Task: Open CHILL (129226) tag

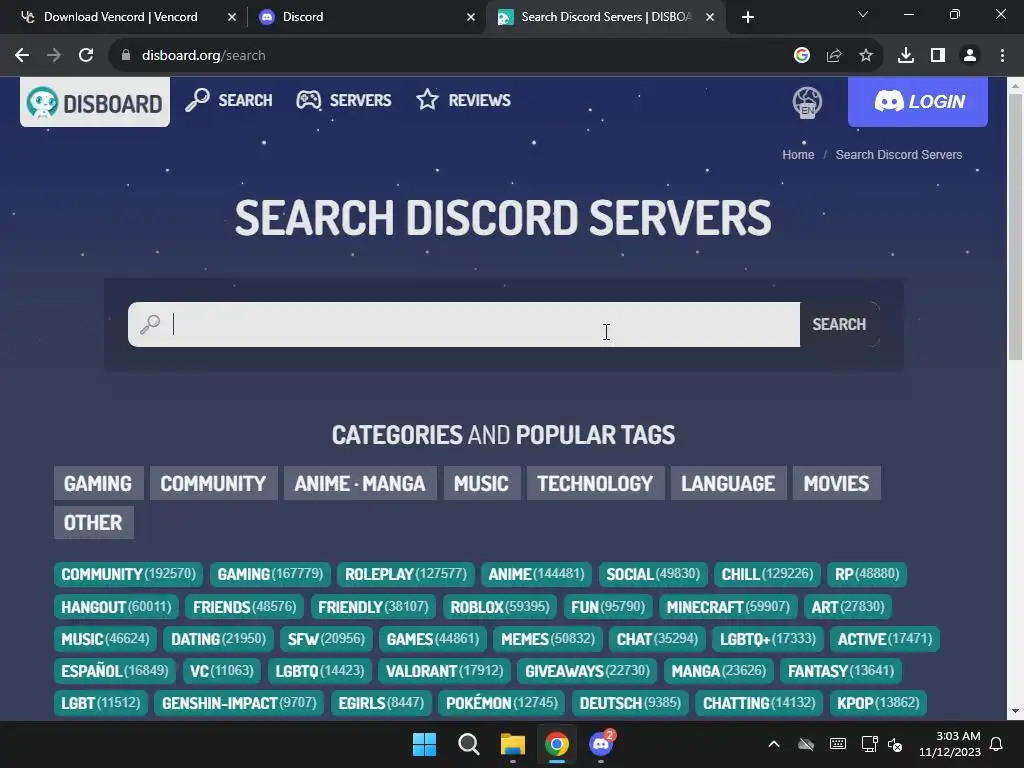Action: (767, 574)
